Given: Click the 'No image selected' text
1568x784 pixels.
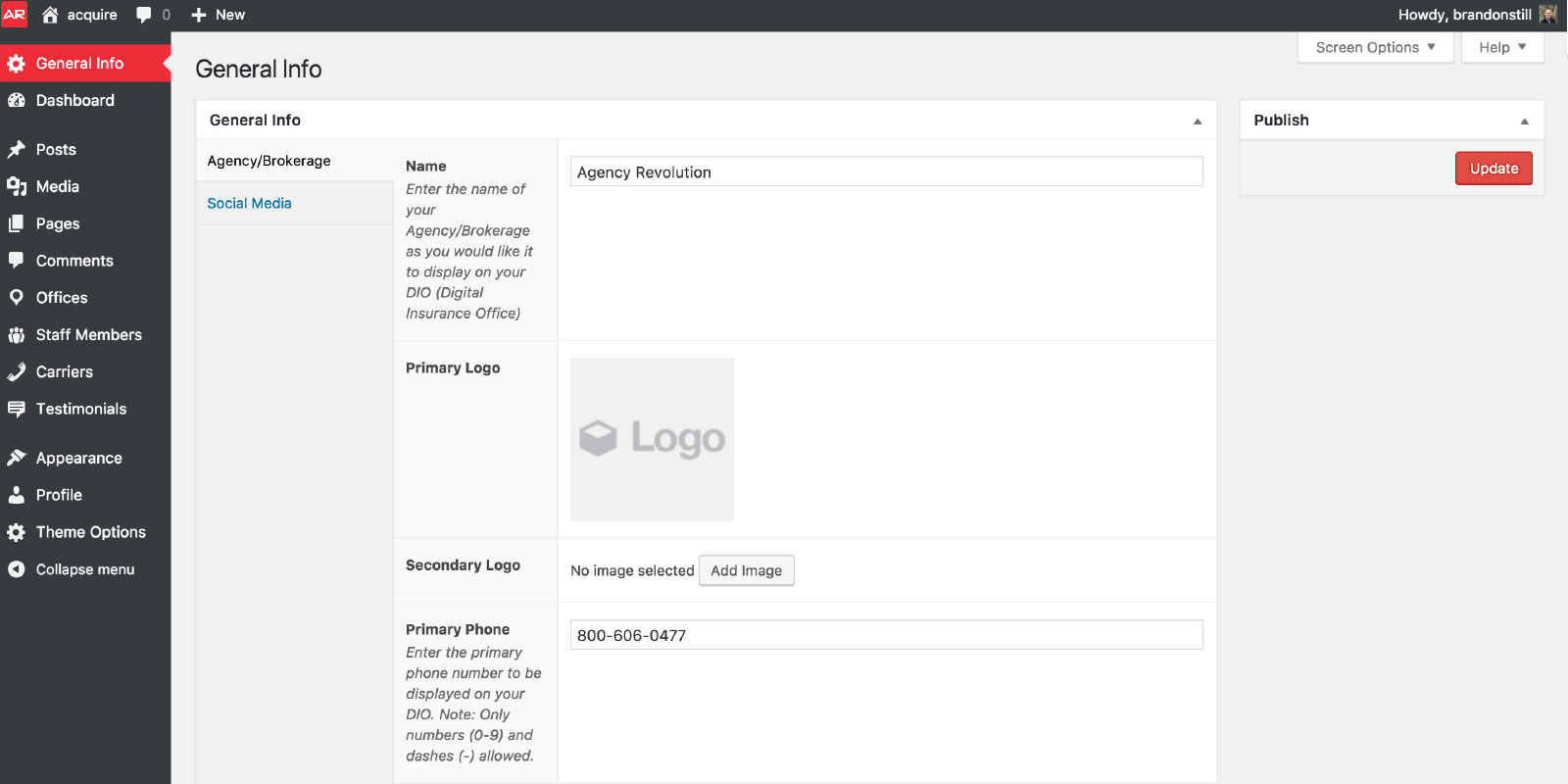Looking at the screenshot, I should tap(632, 570).
